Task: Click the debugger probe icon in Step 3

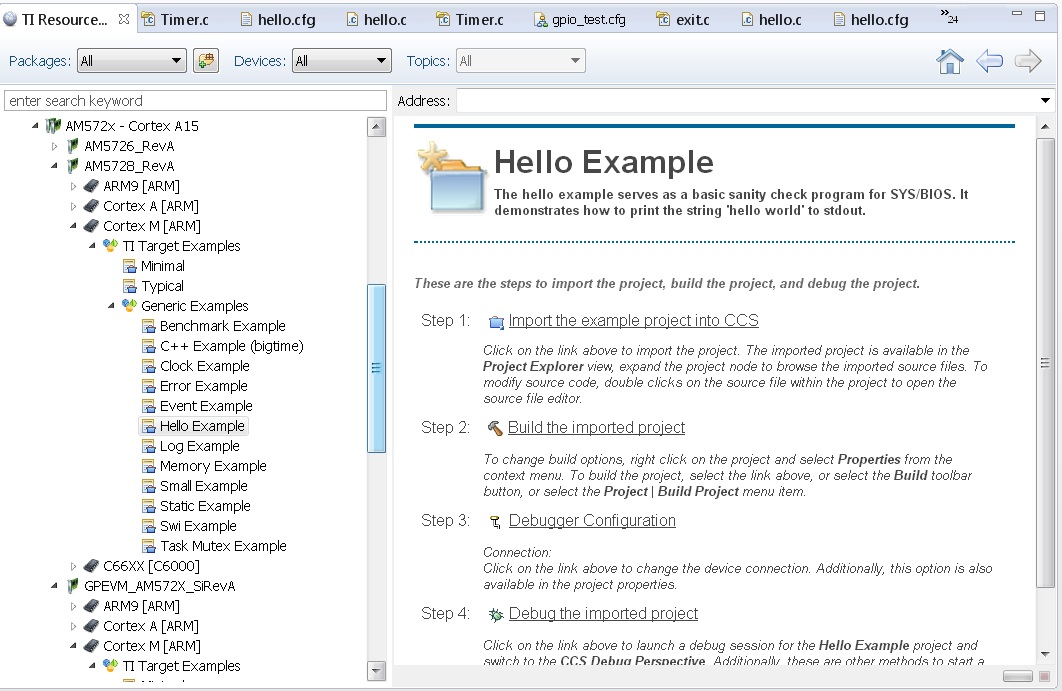Action: coord(495,521)
